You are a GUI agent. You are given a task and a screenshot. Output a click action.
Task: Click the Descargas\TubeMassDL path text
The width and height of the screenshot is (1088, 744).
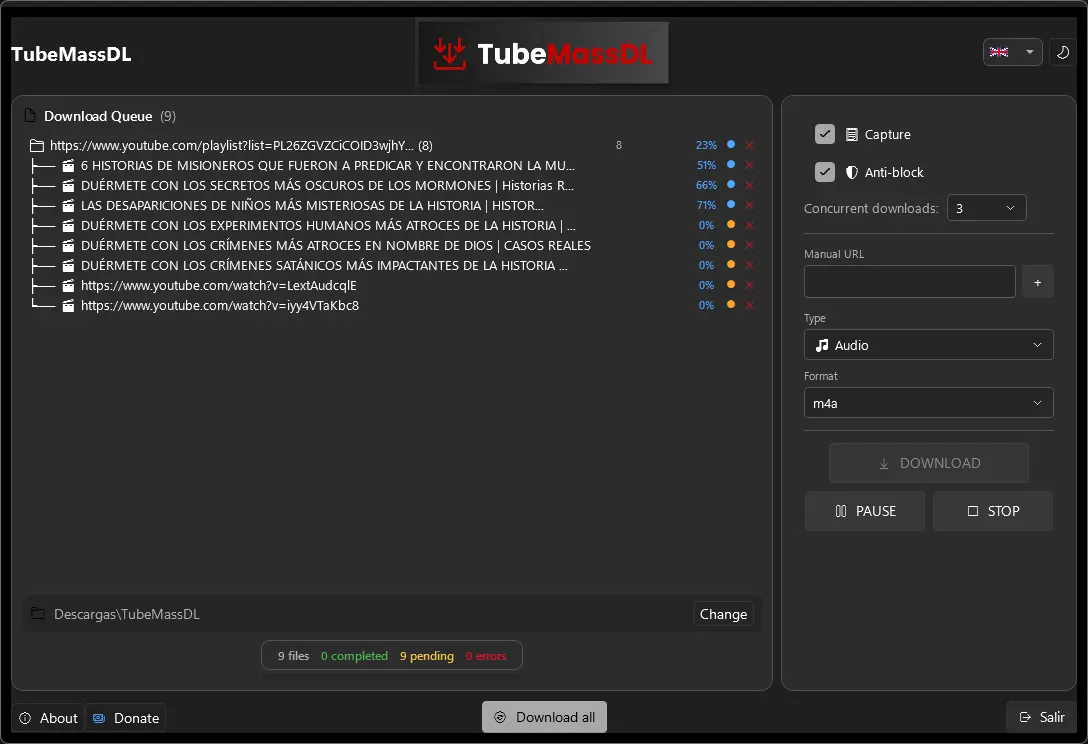[x=127, y=614]
